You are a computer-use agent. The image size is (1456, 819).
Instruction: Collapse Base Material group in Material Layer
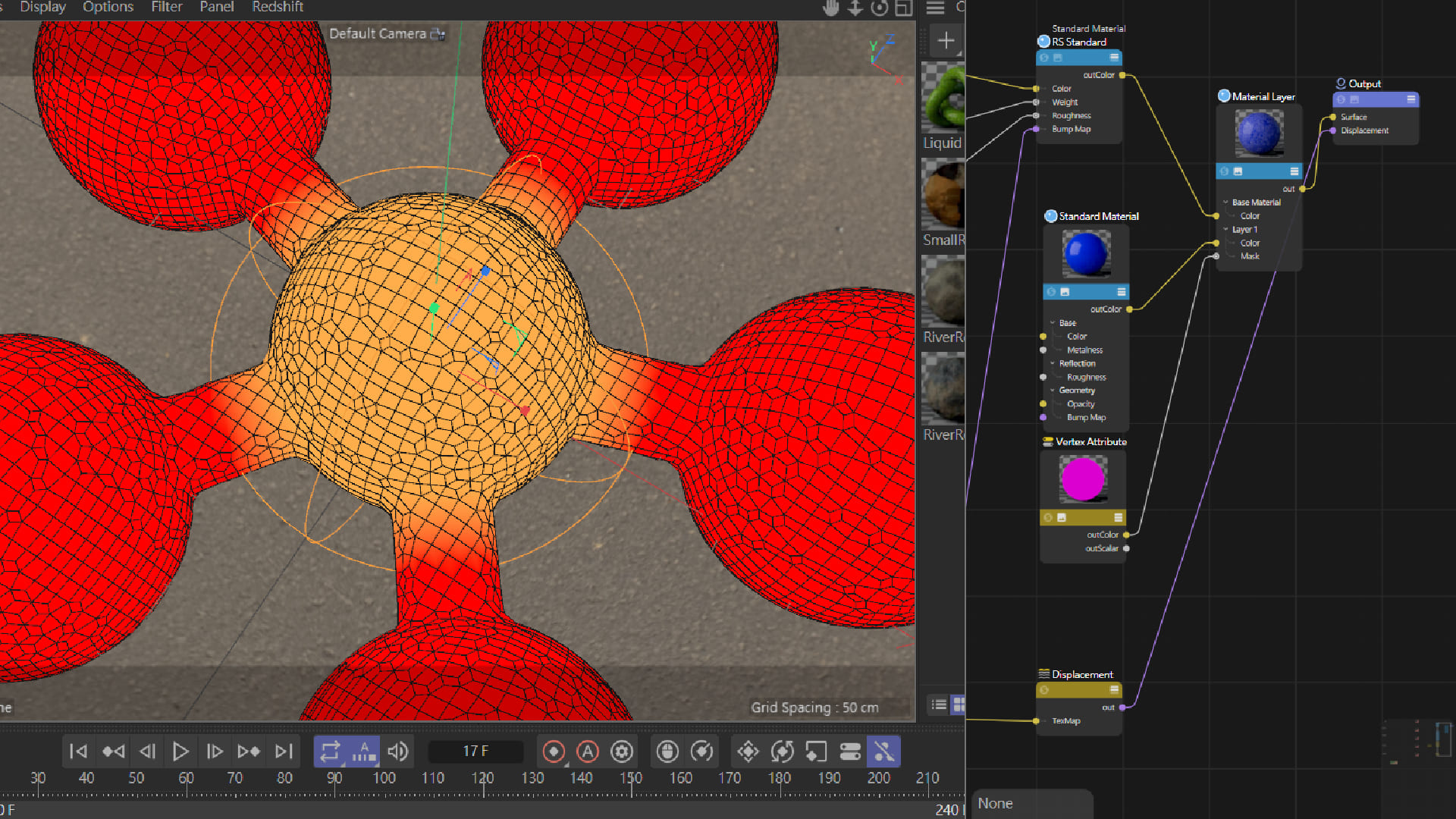tap(1225, 202)
